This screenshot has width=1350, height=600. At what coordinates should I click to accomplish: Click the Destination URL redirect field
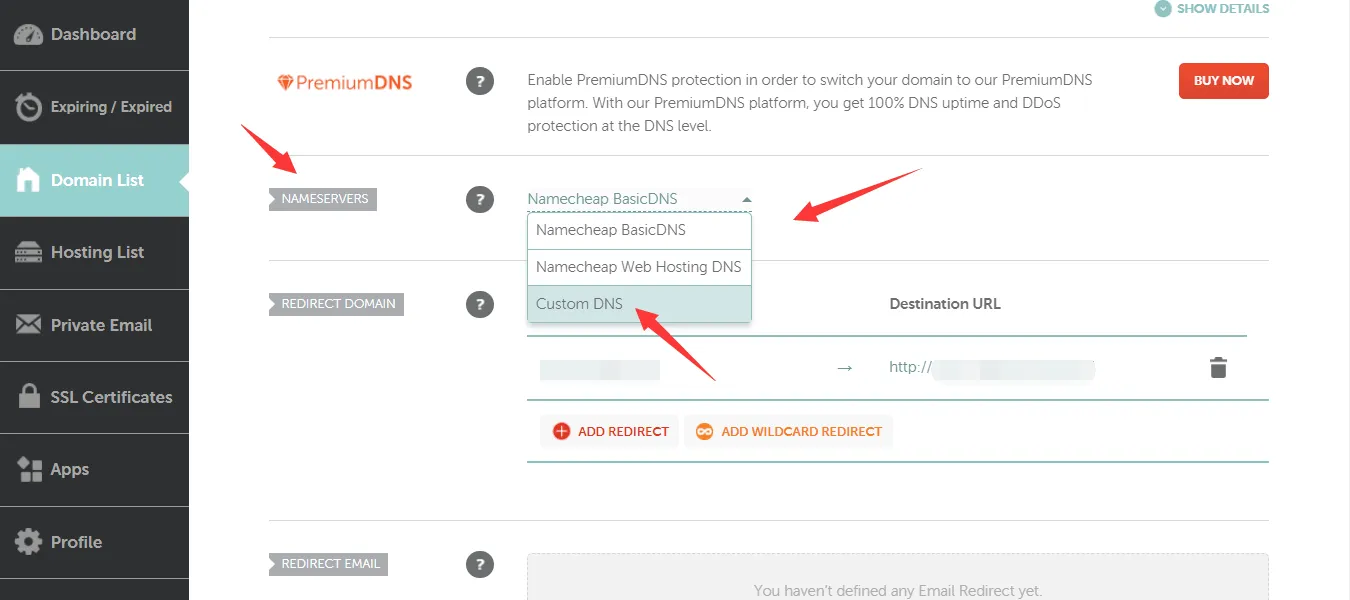[x=1010, y=368]
